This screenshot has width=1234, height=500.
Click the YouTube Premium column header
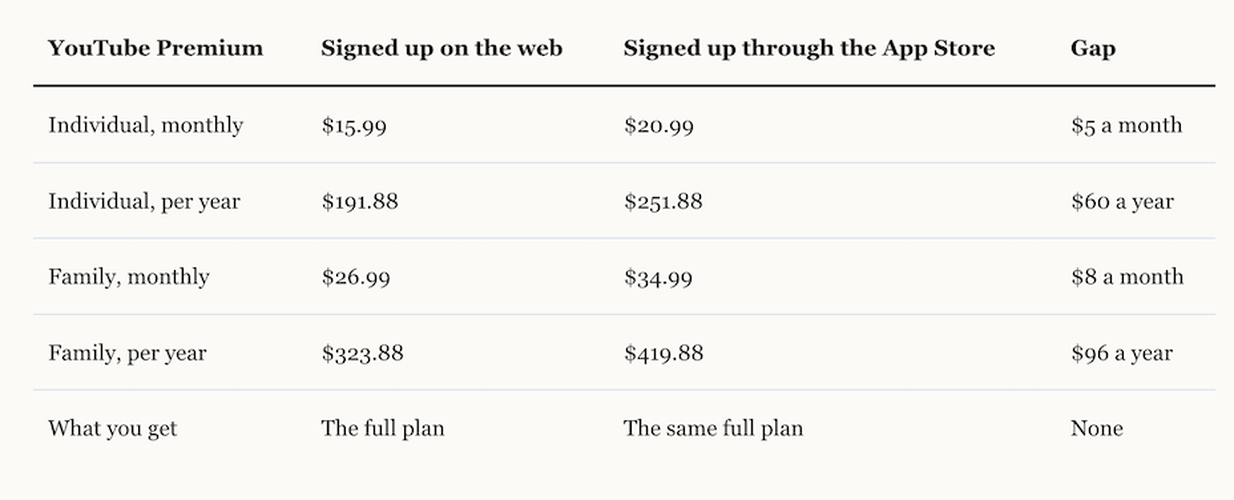pyautogui.click(x=155, y=48)
